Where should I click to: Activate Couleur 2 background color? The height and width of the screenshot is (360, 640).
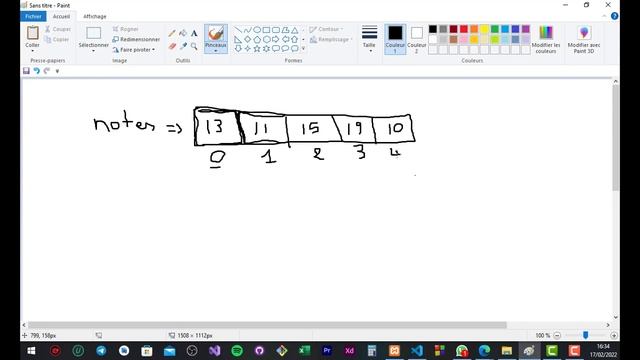pyautogui.click(x=416, y=40)
